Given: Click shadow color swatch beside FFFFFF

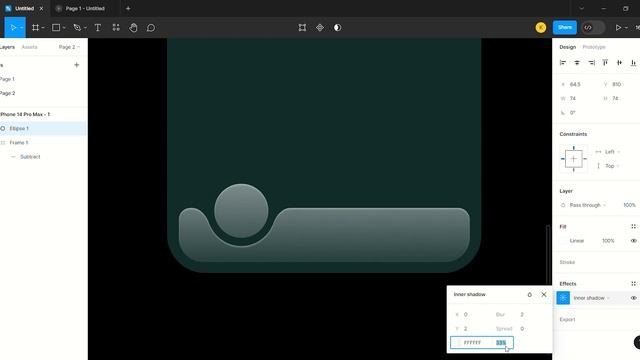Looking at the screenshot, I should [x=458, y=342].
